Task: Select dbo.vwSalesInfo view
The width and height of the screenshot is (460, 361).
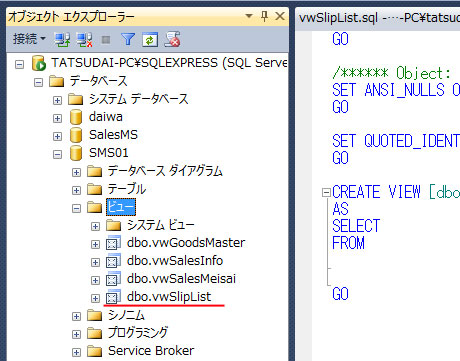Action: point(175,261)
